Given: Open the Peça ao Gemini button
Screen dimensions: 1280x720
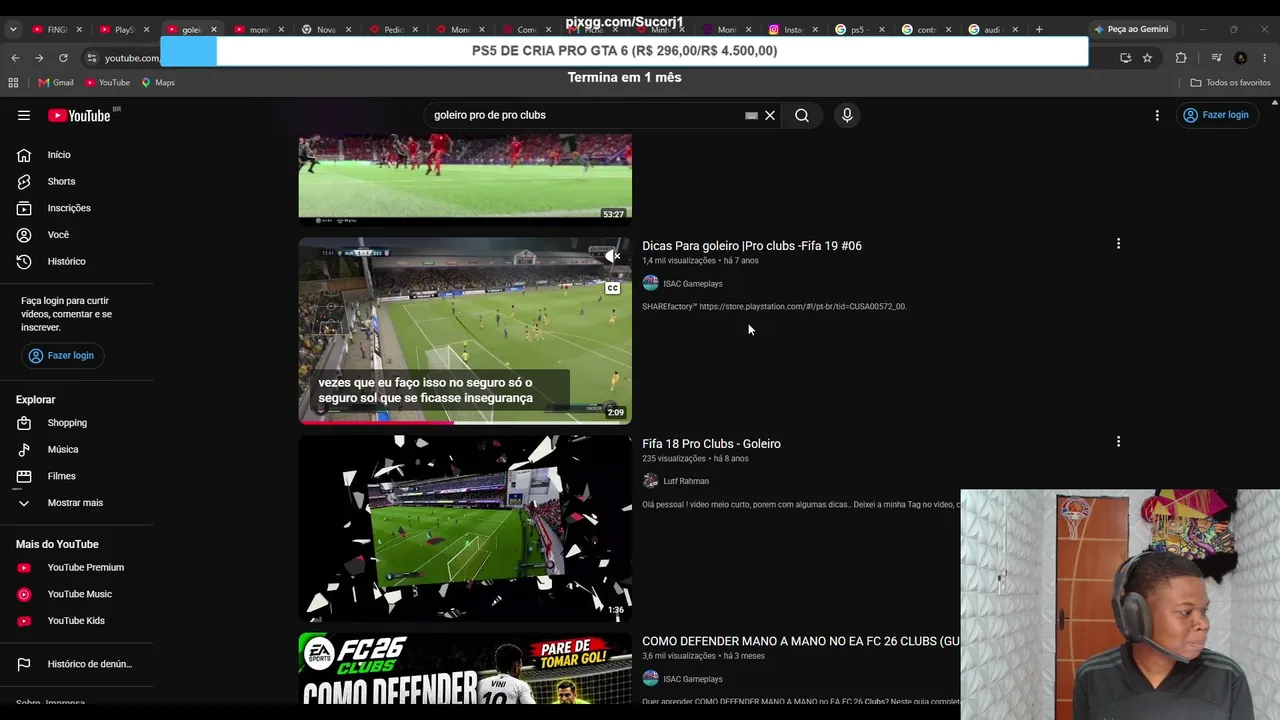Looking at the screenshot, I should 1131,29.
